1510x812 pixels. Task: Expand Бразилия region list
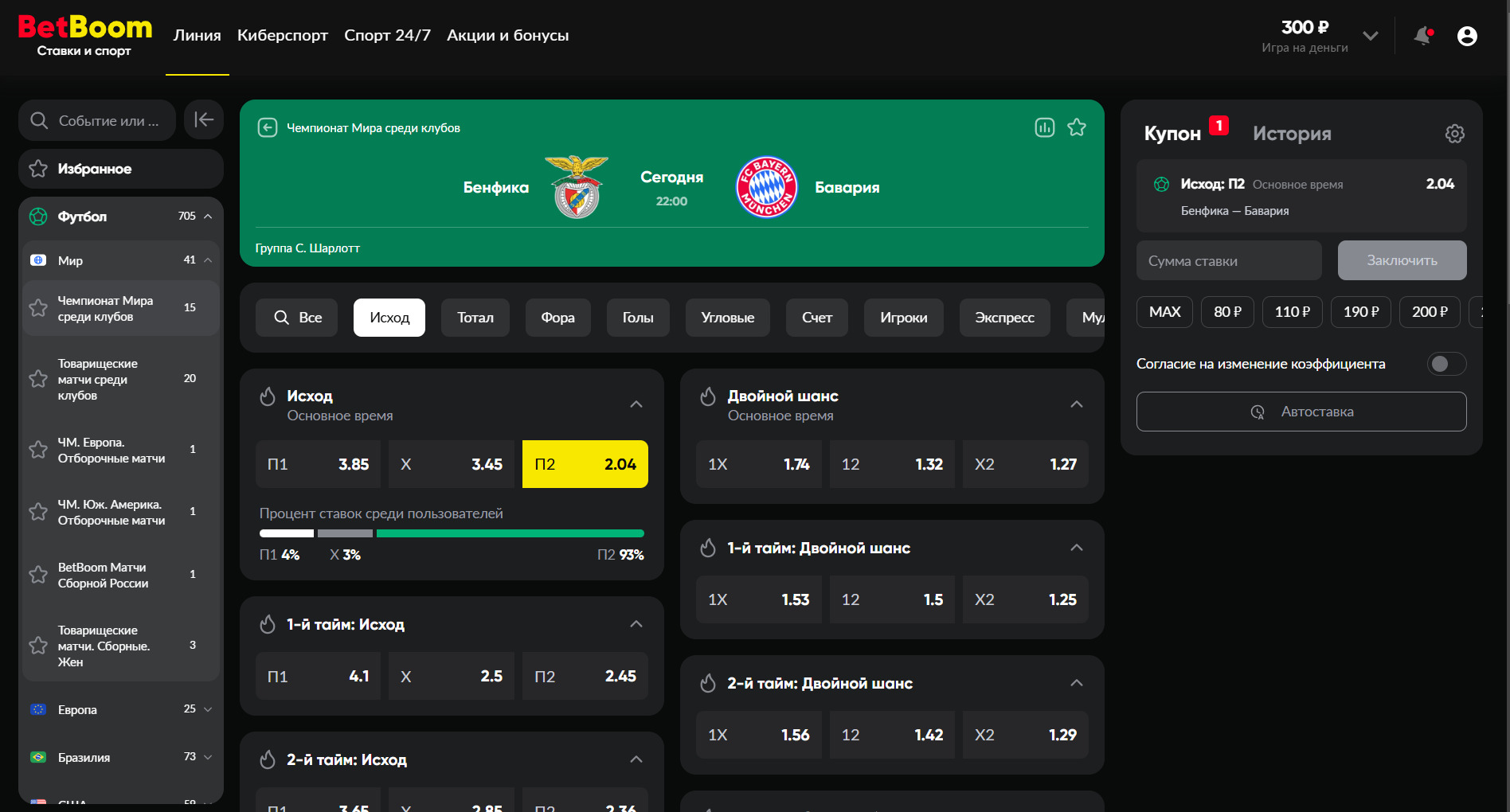click(x=208, y=757)
